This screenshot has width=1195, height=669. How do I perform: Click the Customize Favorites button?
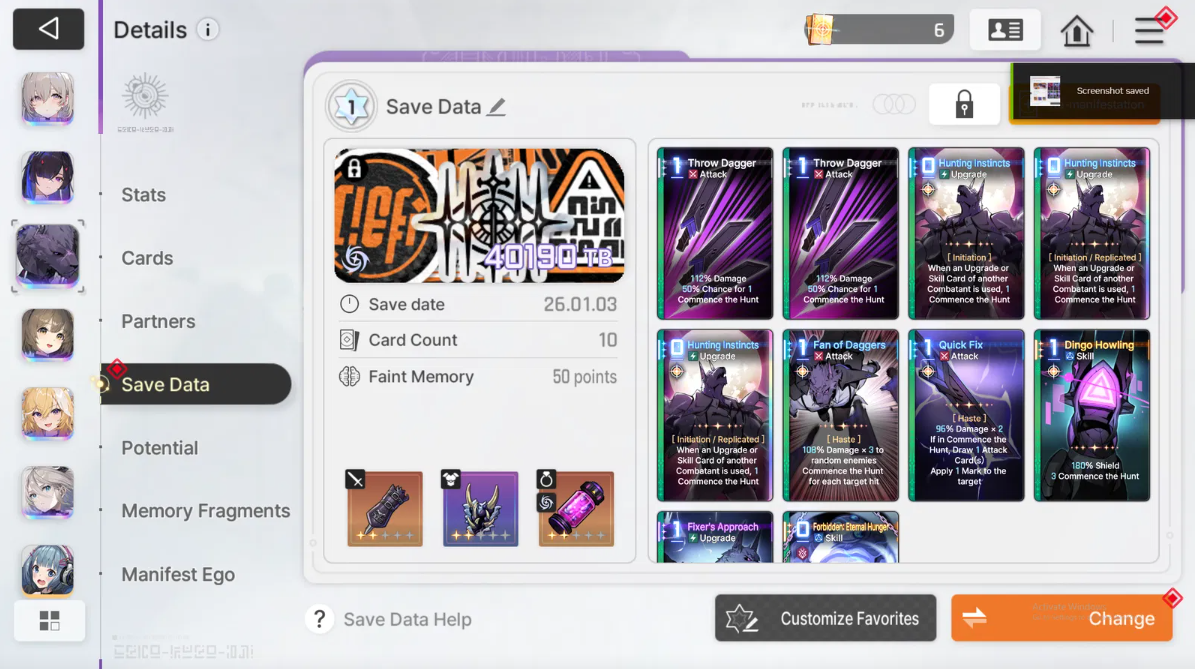tap(825, 618)
